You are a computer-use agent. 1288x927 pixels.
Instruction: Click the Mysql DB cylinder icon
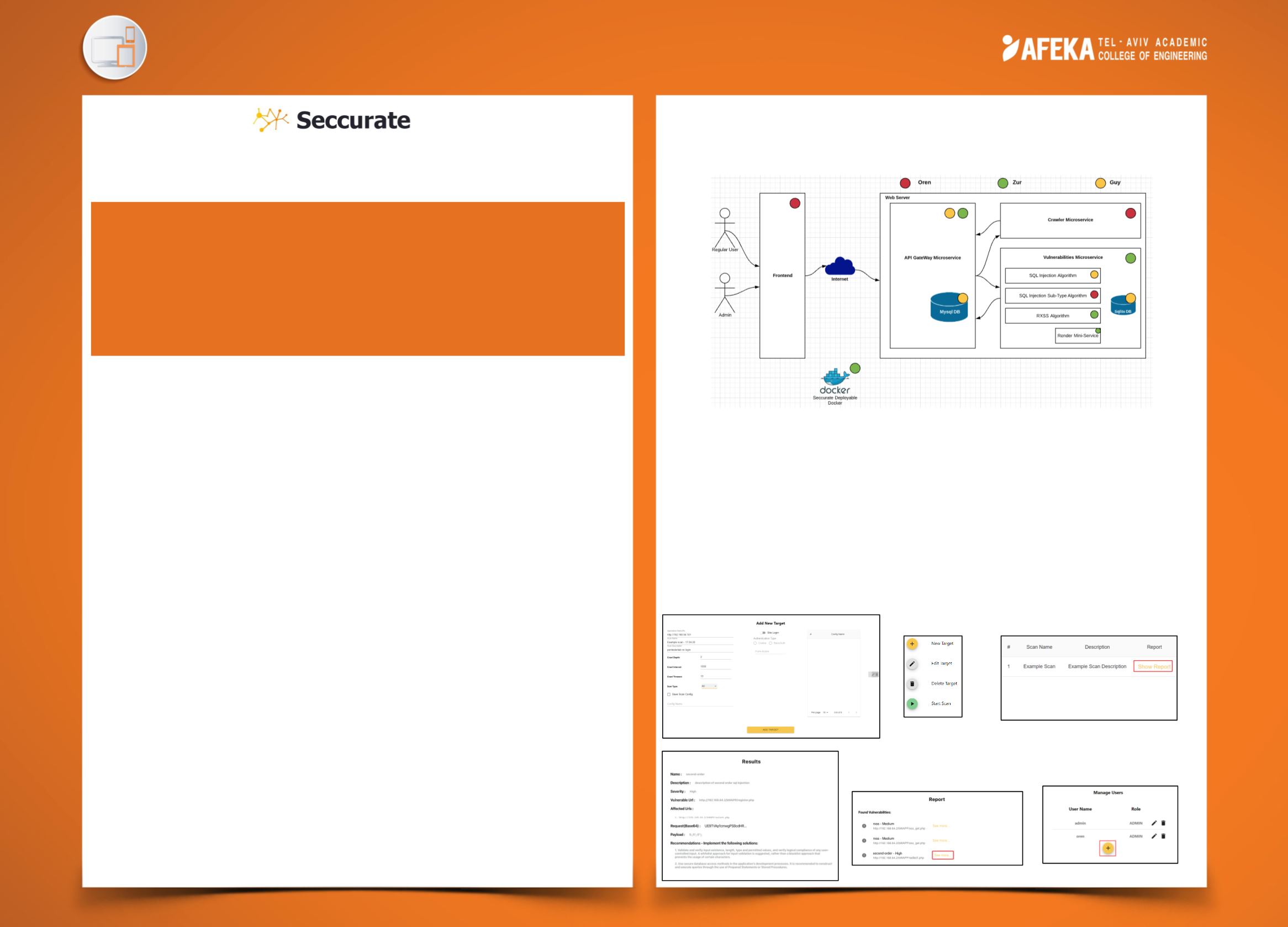pyautogui.click(x=949, y=307)
